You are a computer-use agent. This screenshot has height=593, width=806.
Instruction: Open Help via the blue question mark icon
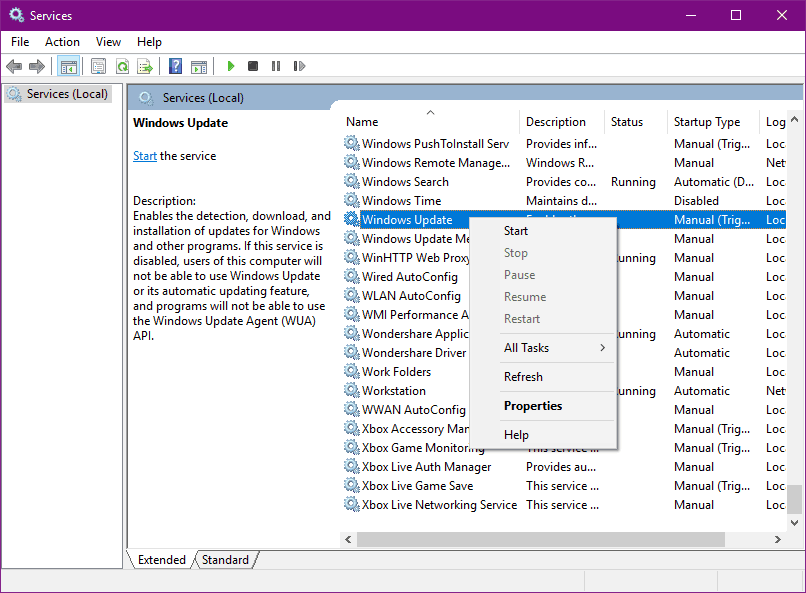(175, 66)
